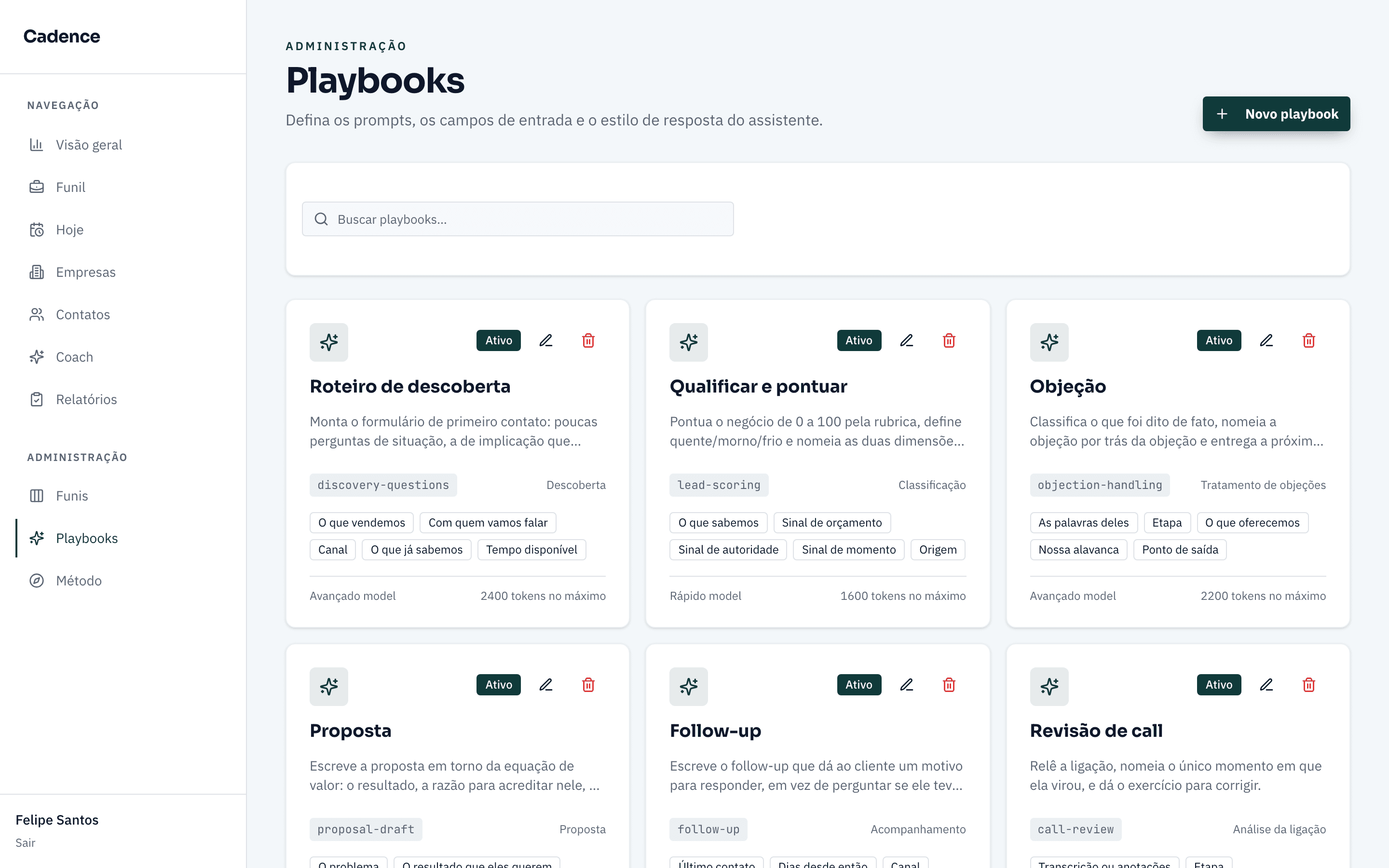Toggle Ativo badge on Objeção
This screenshot has width=1389, height=868.
[x=1219, y=340]
